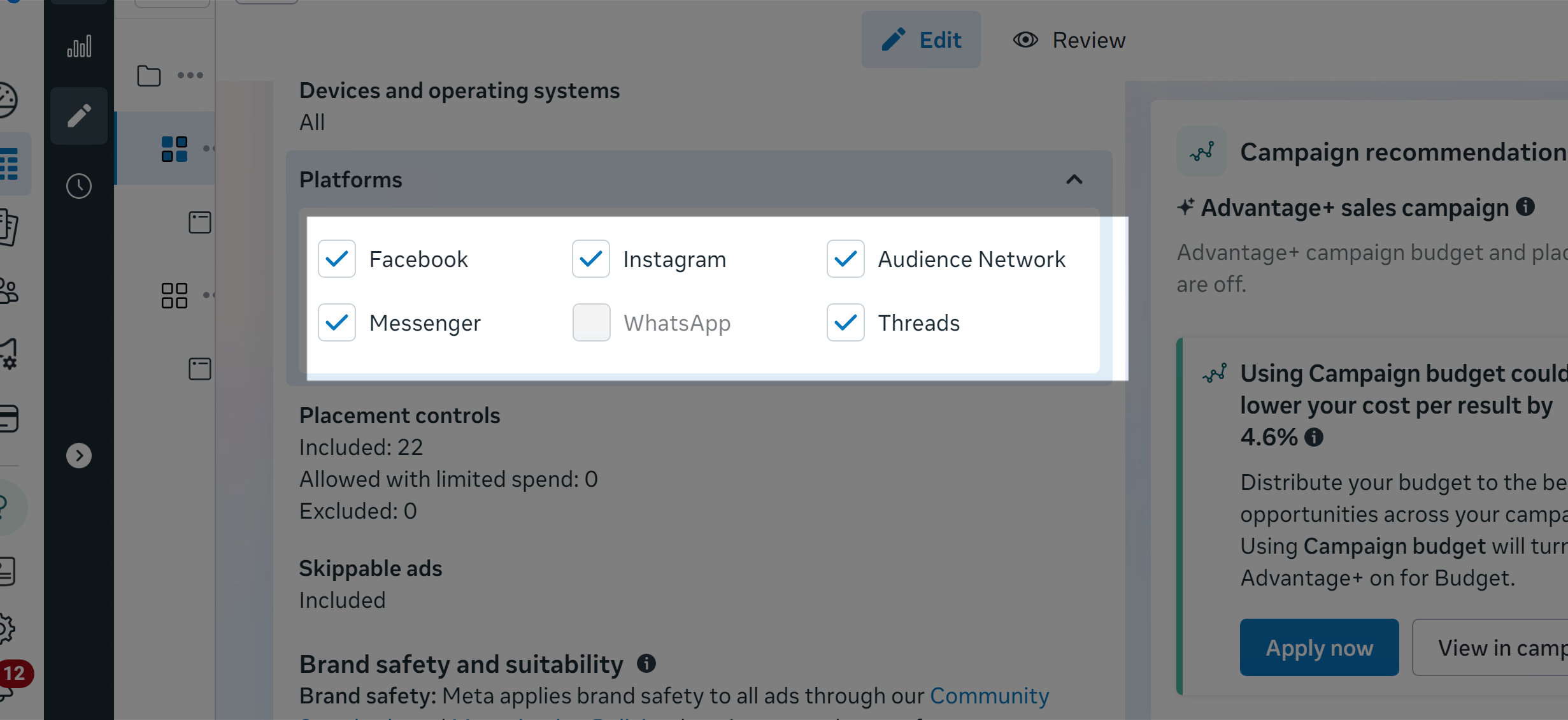The height and width of the screenshot is (720, 1568).
Task: Click the Advantage+ sparkle icon
Action: click(x=1185, y=207)
